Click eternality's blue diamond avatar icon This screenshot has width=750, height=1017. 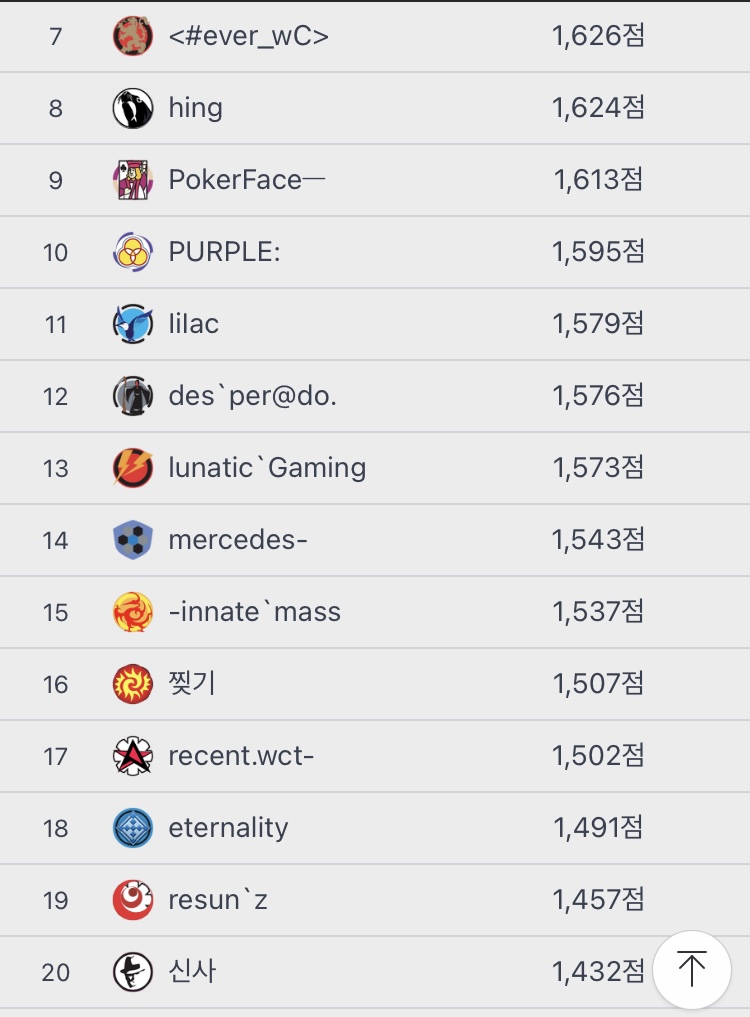tap(133, 828)
